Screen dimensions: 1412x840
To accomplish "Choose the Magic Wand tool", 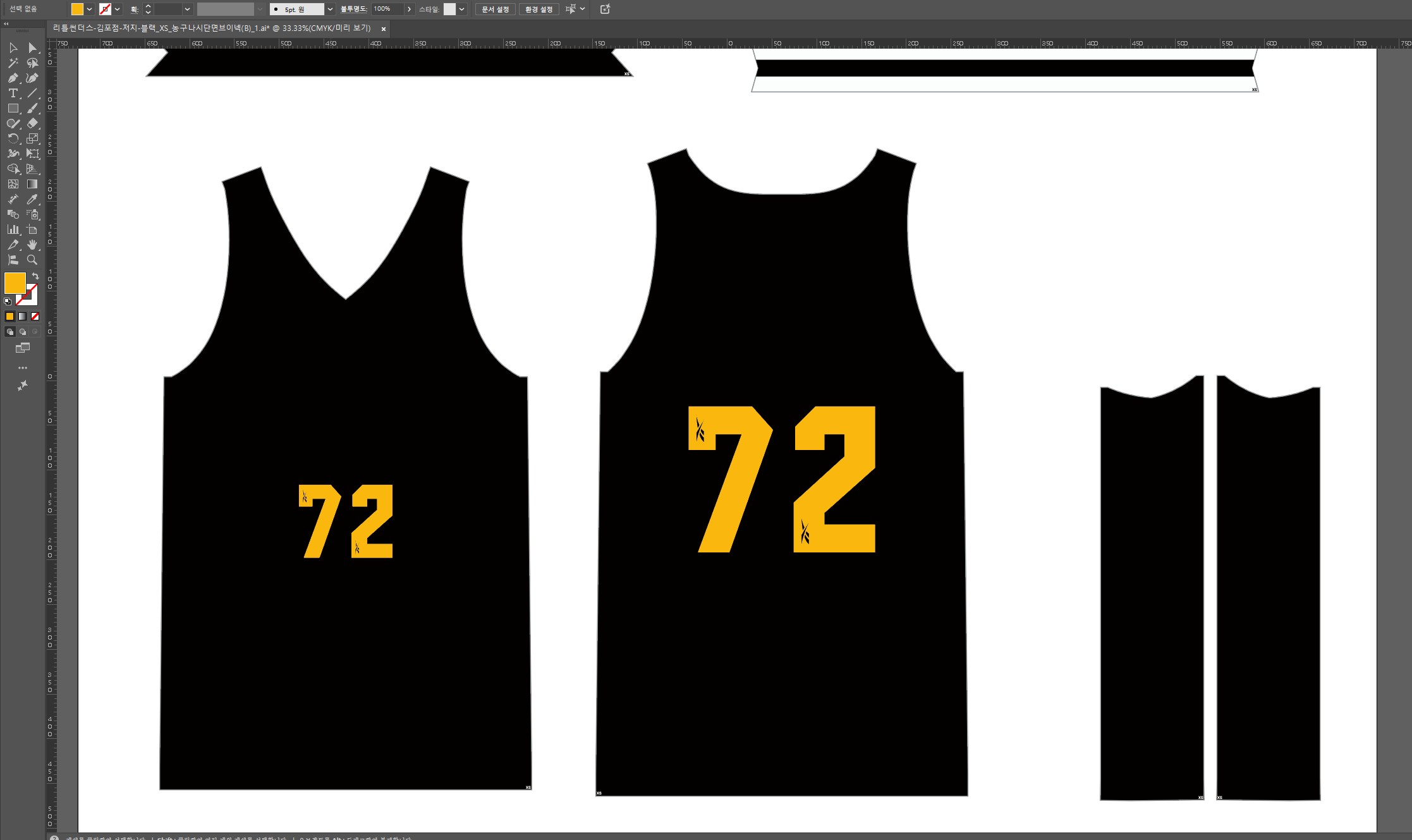I will pyautogui.click(x=13, y=63).
